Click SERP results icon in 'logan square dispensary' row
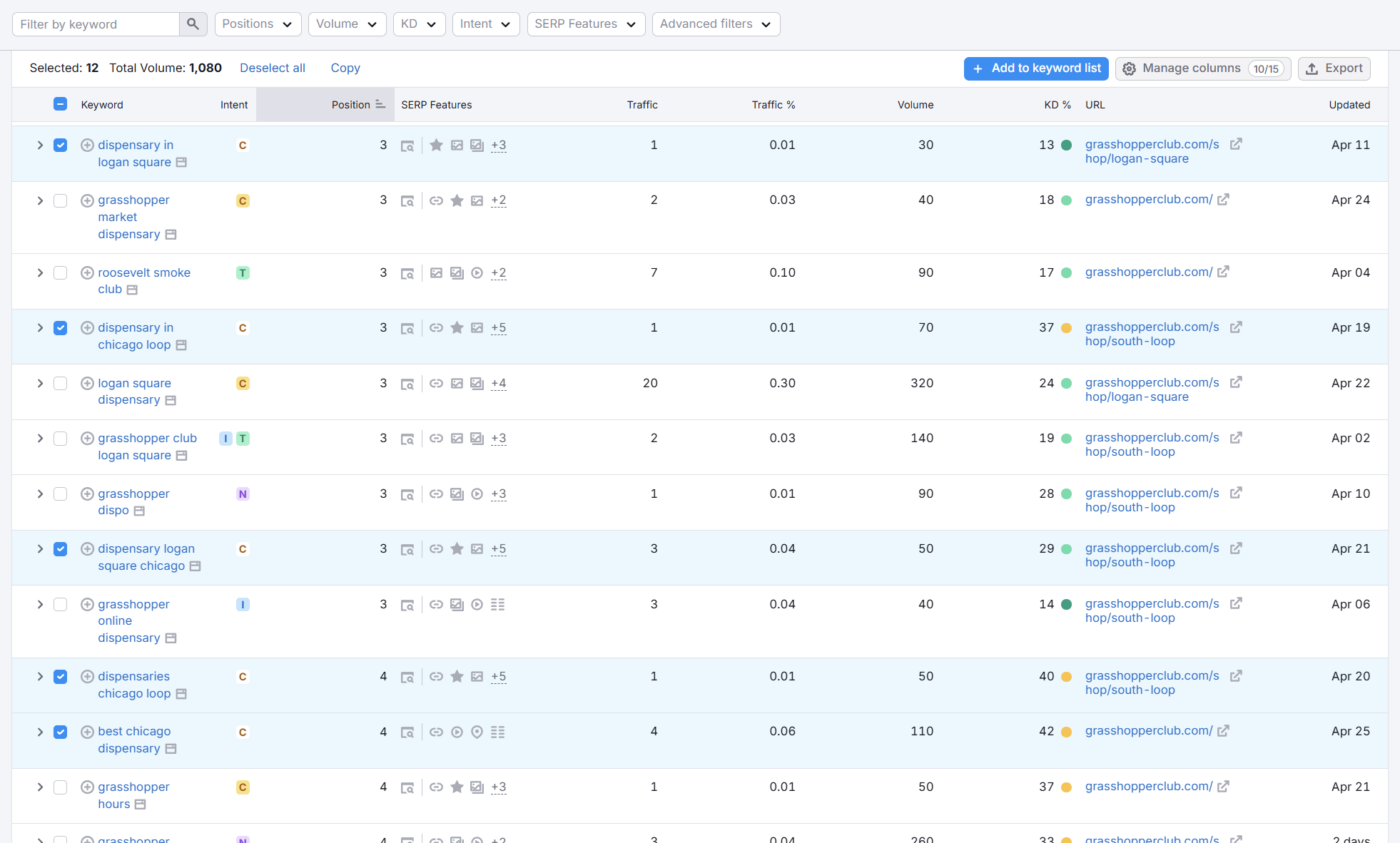Screen dimensions: 1400x843 point(407,384)
